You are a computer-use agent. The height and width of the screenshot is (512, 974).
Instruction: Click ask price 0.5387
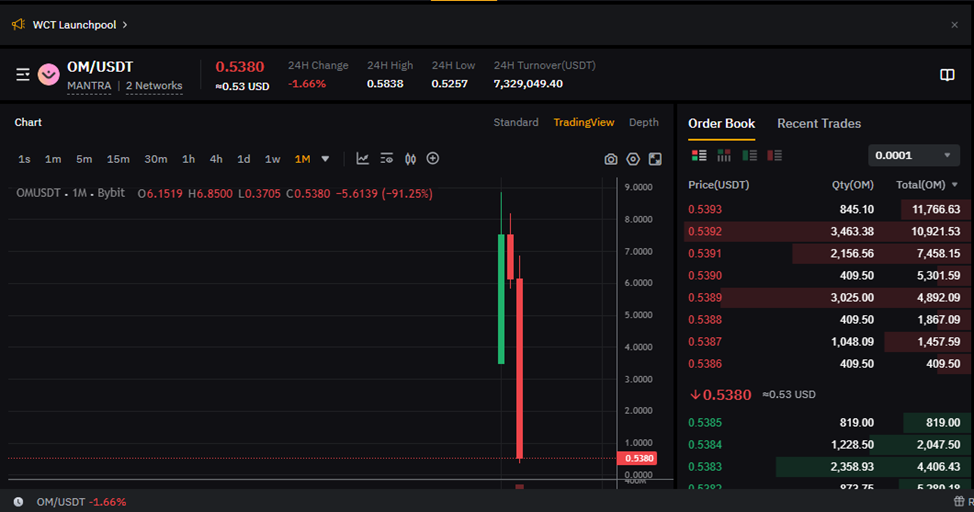point(704,342)
